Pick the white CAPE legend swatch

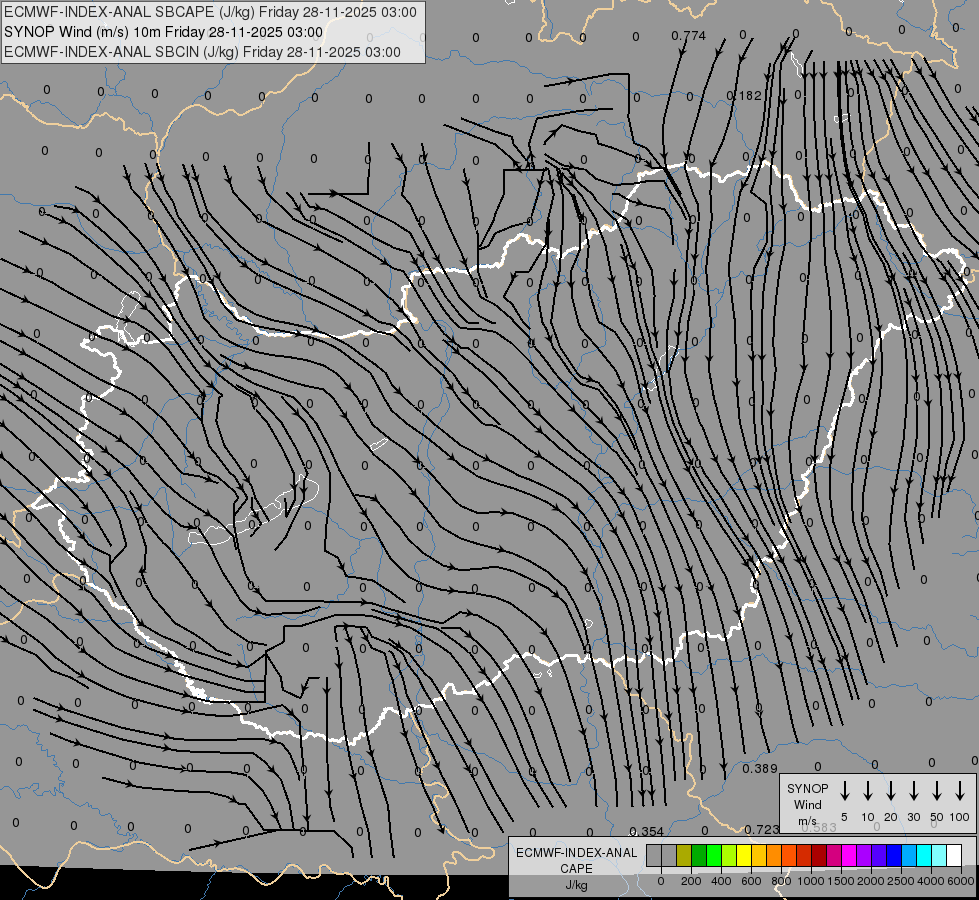pyautogui.click(x=953, y=855)
